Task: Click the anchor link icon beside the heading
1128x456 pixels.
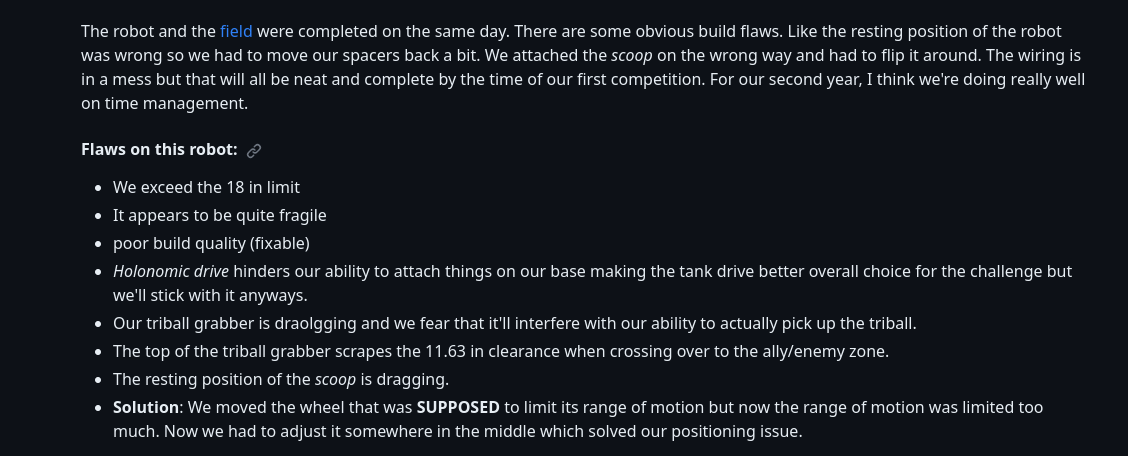Action: (x=254, y=150)
